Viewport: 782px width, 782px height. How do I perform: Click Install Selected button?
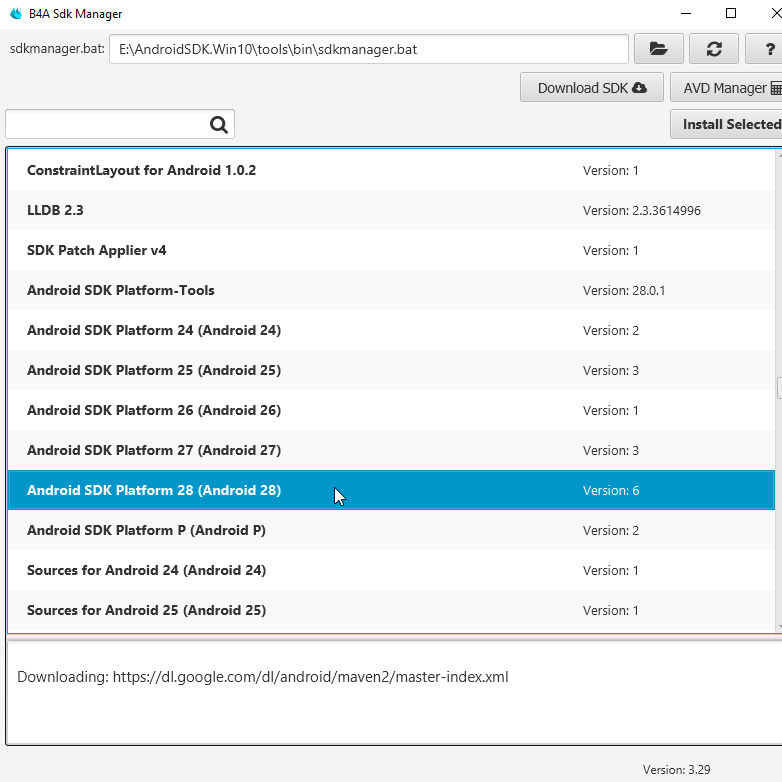(x=728, y=125)
